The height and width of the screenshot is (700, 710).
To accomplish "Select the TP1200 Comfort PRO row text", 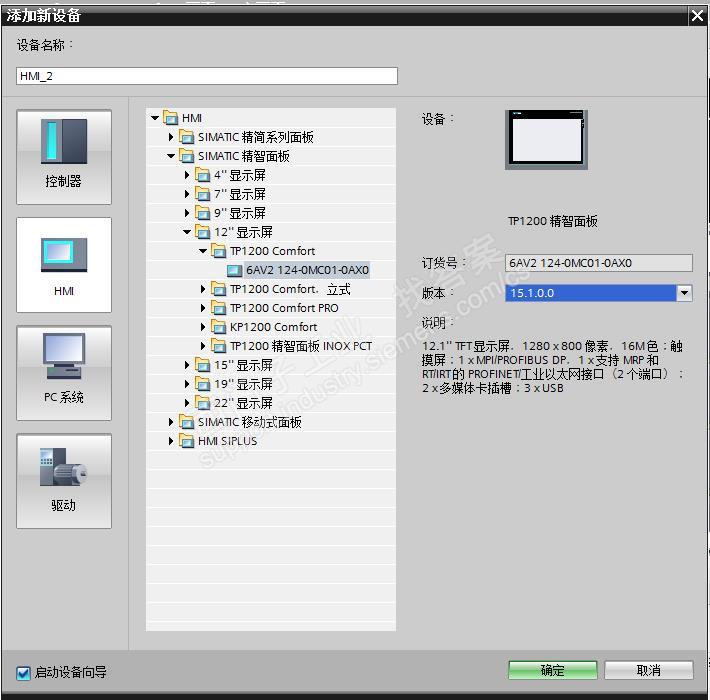I will 284,308.
